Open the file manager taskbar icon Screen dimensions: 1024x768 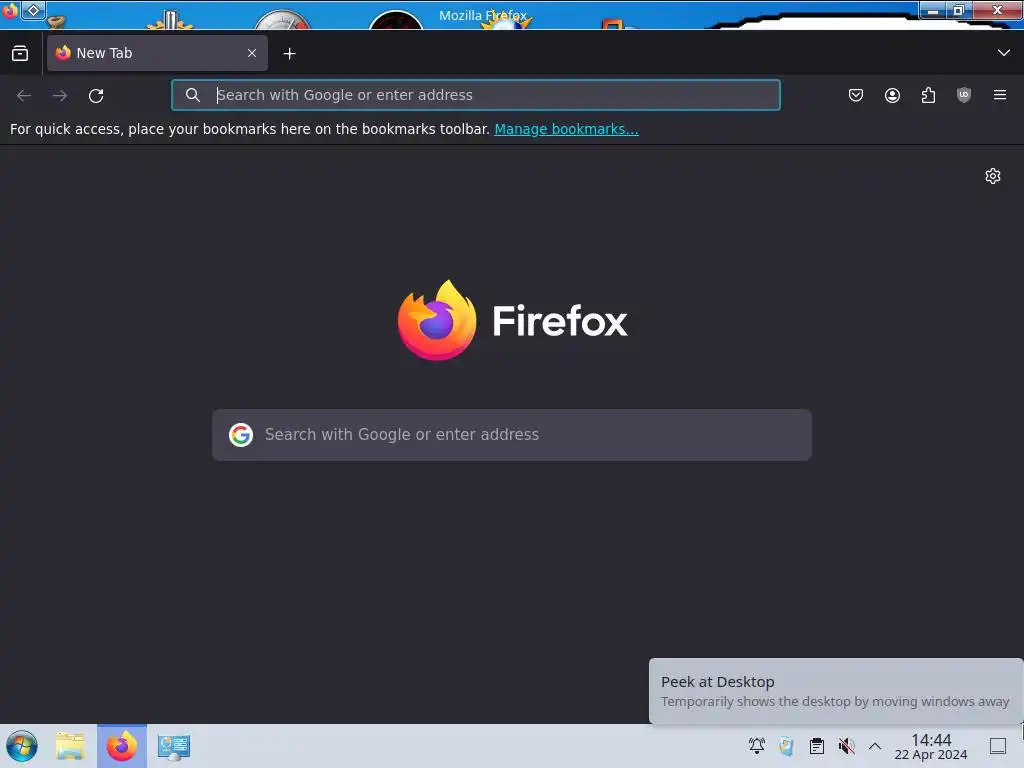tap(70, 746)
